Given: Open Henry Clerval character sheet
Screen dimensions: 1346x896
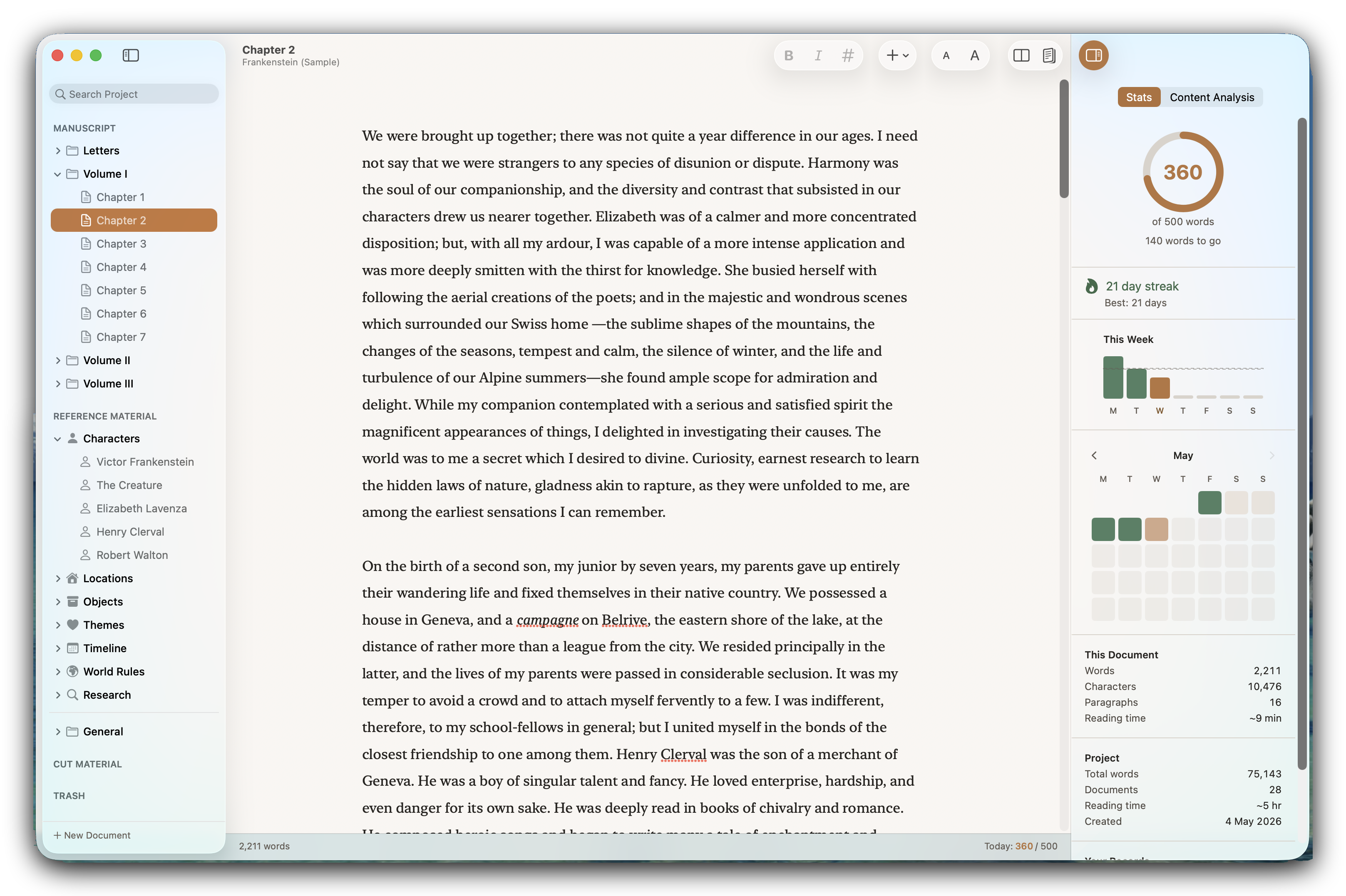Looking at the screenshot, I should pyautogui.click(x=134, y=532).
